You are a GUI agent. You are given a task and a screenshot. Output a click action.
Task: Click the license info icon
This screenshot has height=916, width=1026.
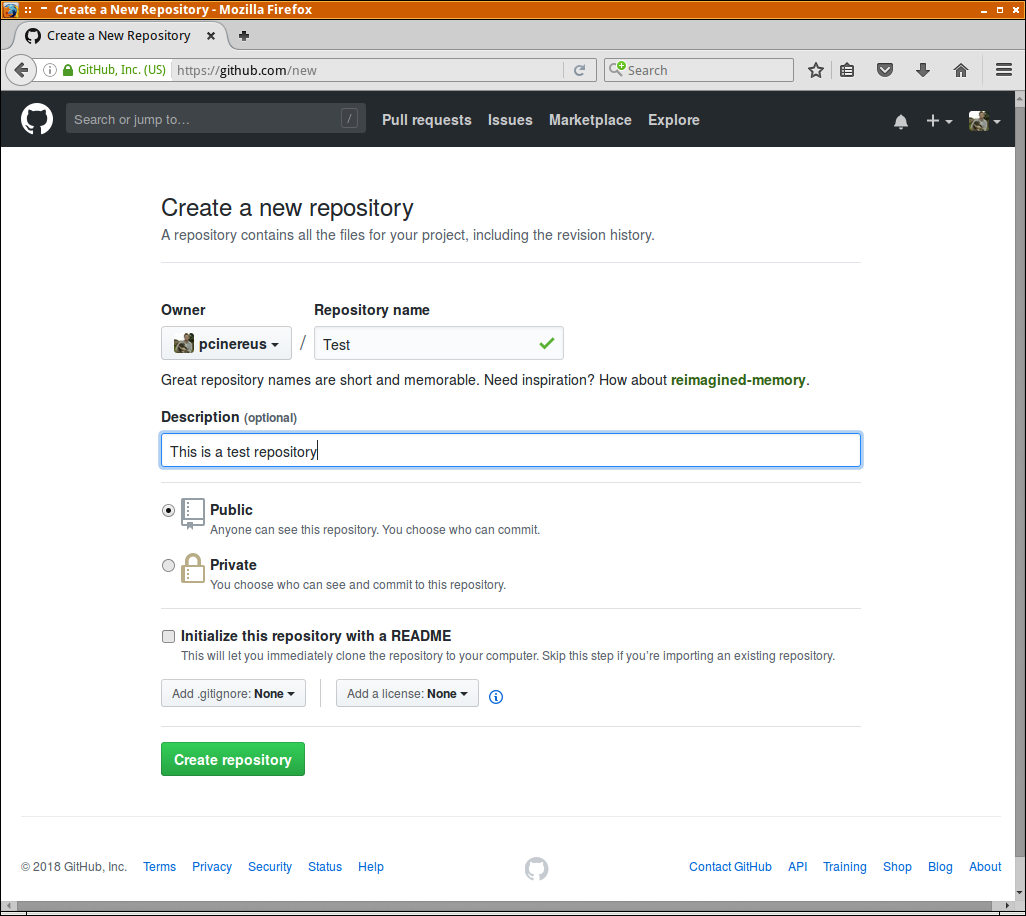496,697
